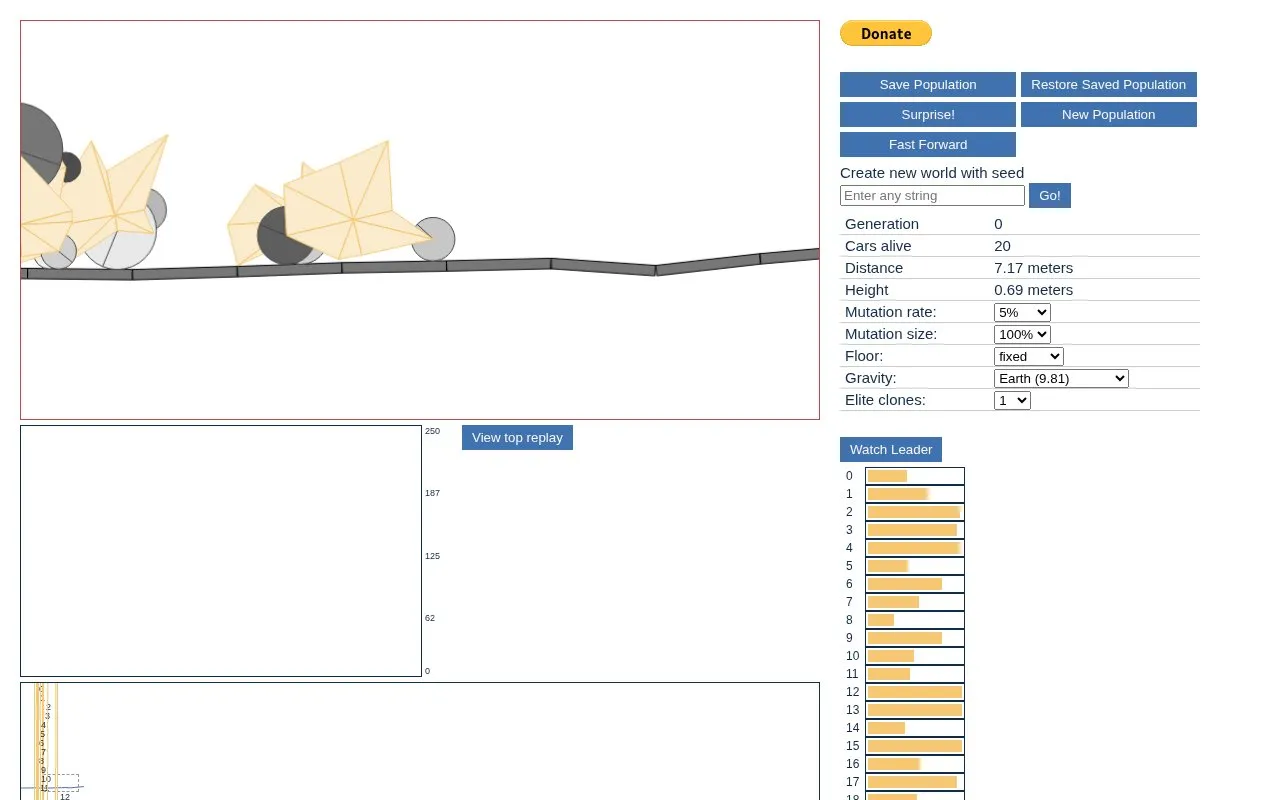Click health bar of car 8
1280x800 pixels.
(915, 620)
